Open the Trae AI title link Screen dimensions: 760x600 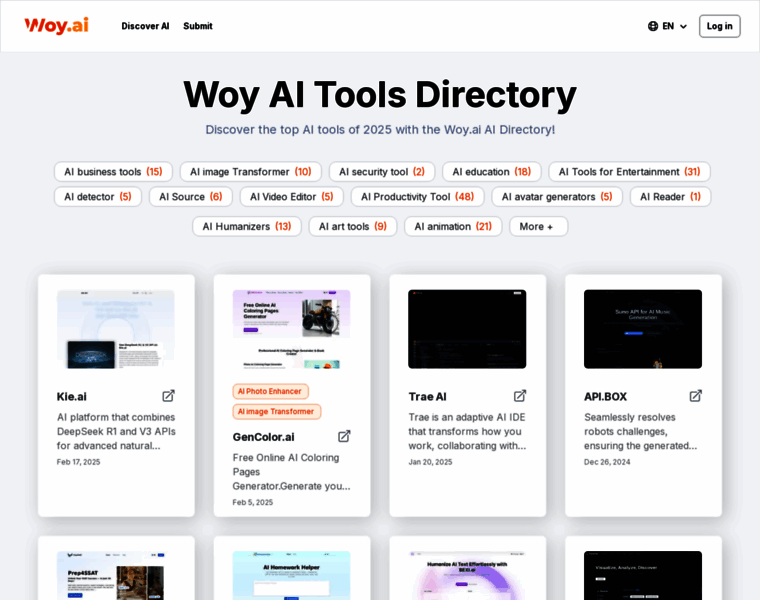tap(428, 396)
